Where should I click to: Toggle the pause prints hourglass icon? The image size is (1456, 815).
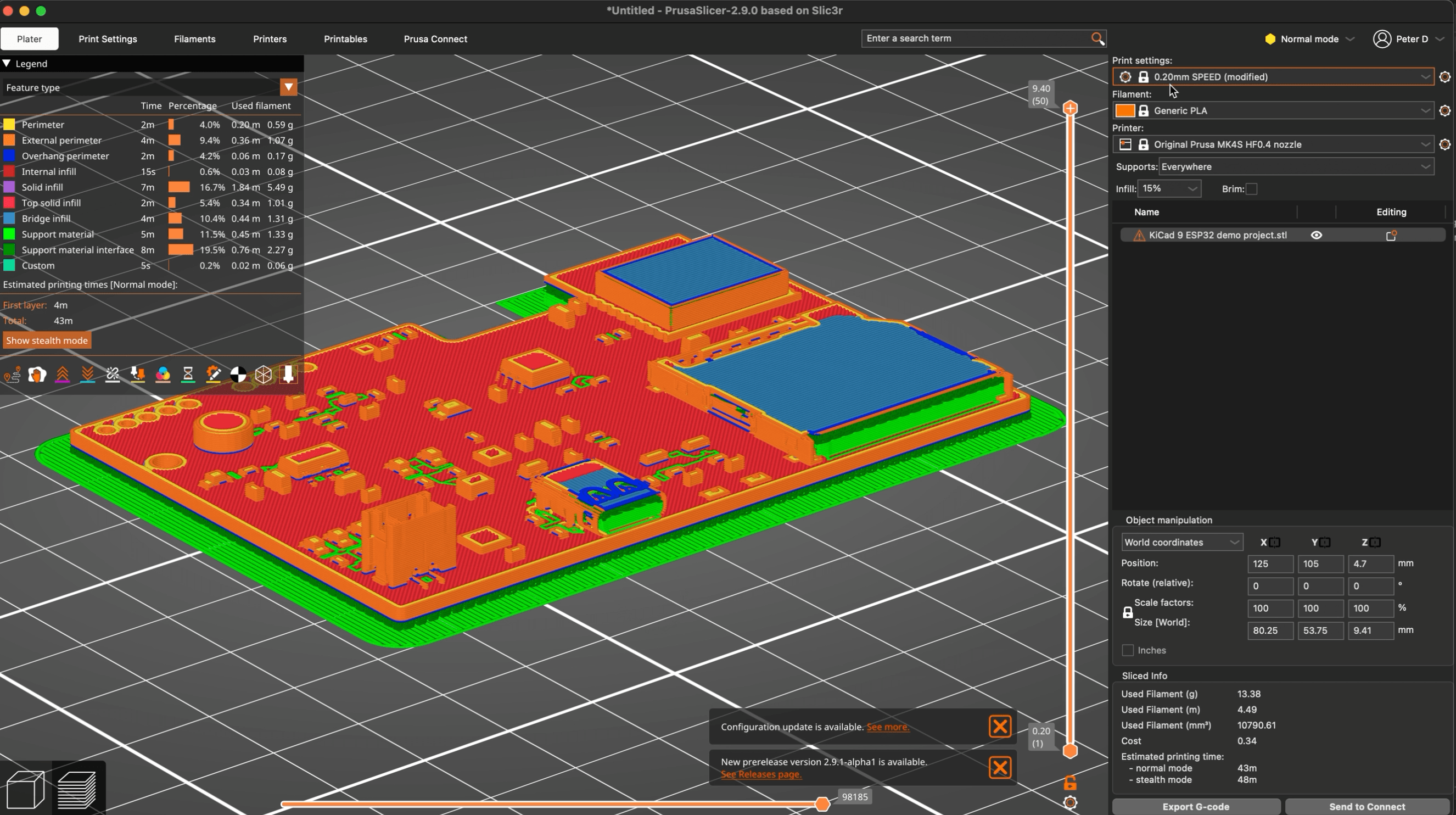pyautogui.click(x=188, y=375)
